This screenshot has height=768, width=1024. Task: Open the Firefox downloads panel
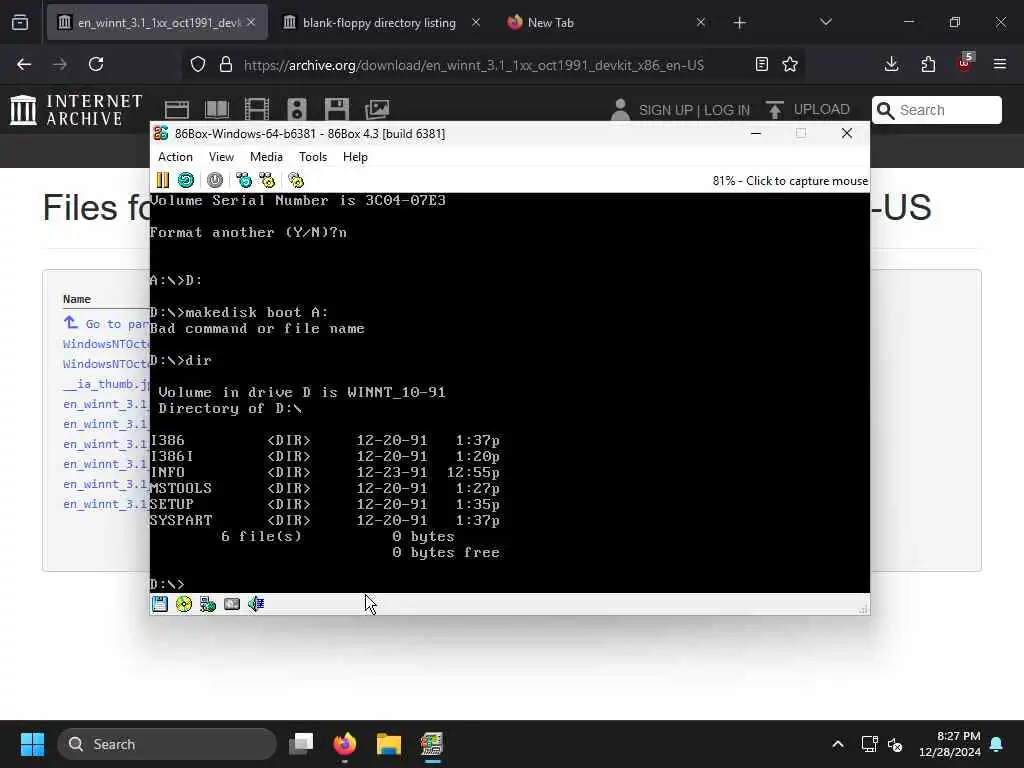[891, 64]
